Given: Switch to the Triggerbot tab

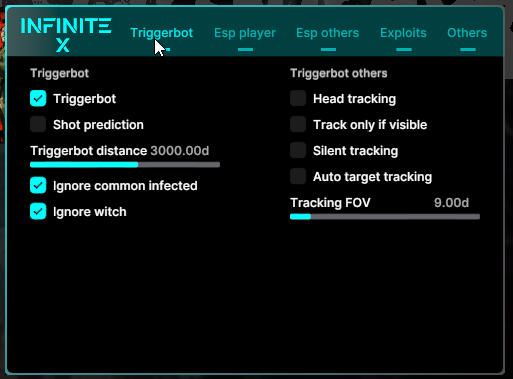Looking at the screenshot, I should coord(161,33).
